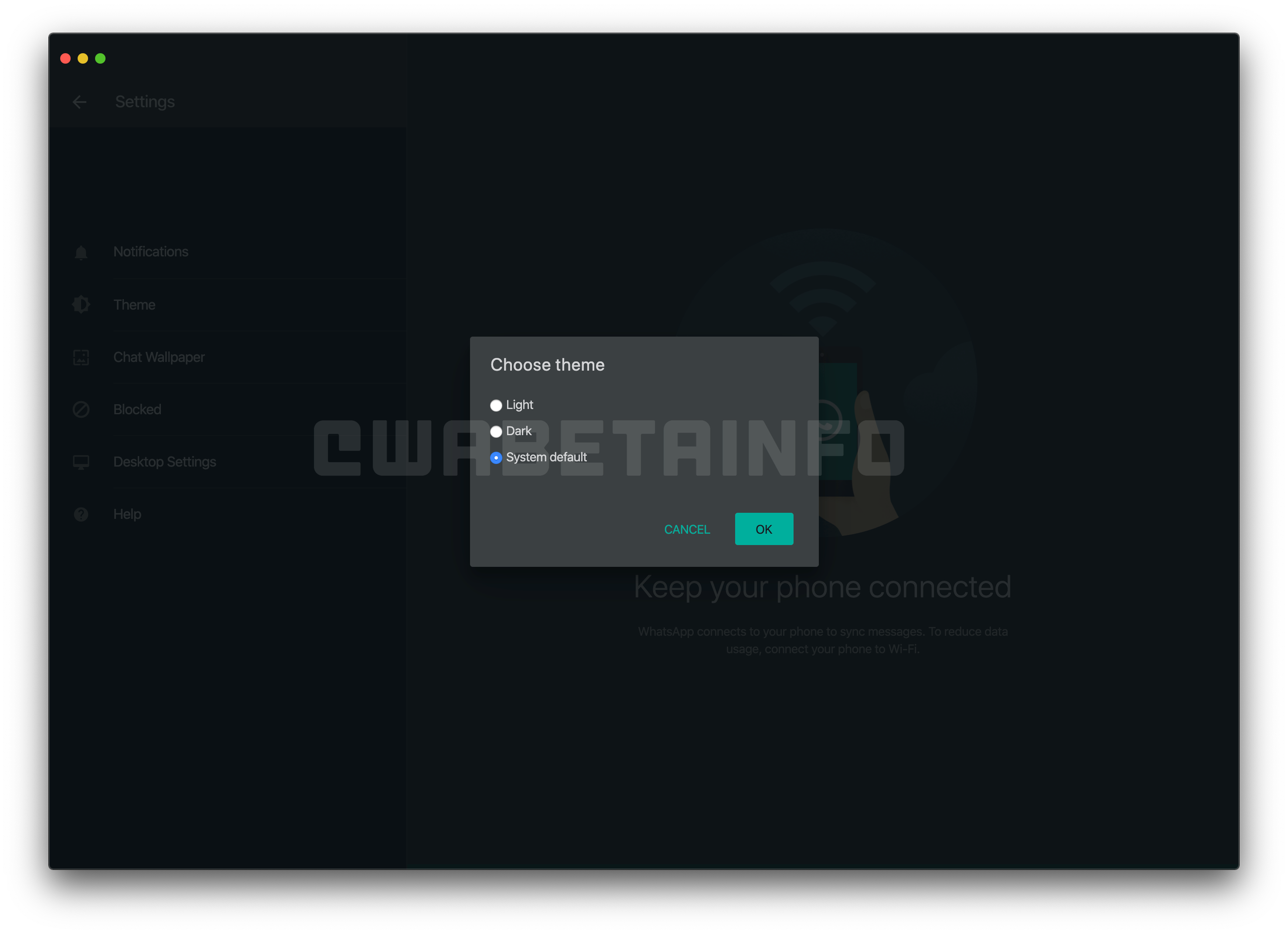Screen dimensions: 1288x934
Task: Expand the Desktop Settings section
Action: pyautogui.click(x=162, y=460)
